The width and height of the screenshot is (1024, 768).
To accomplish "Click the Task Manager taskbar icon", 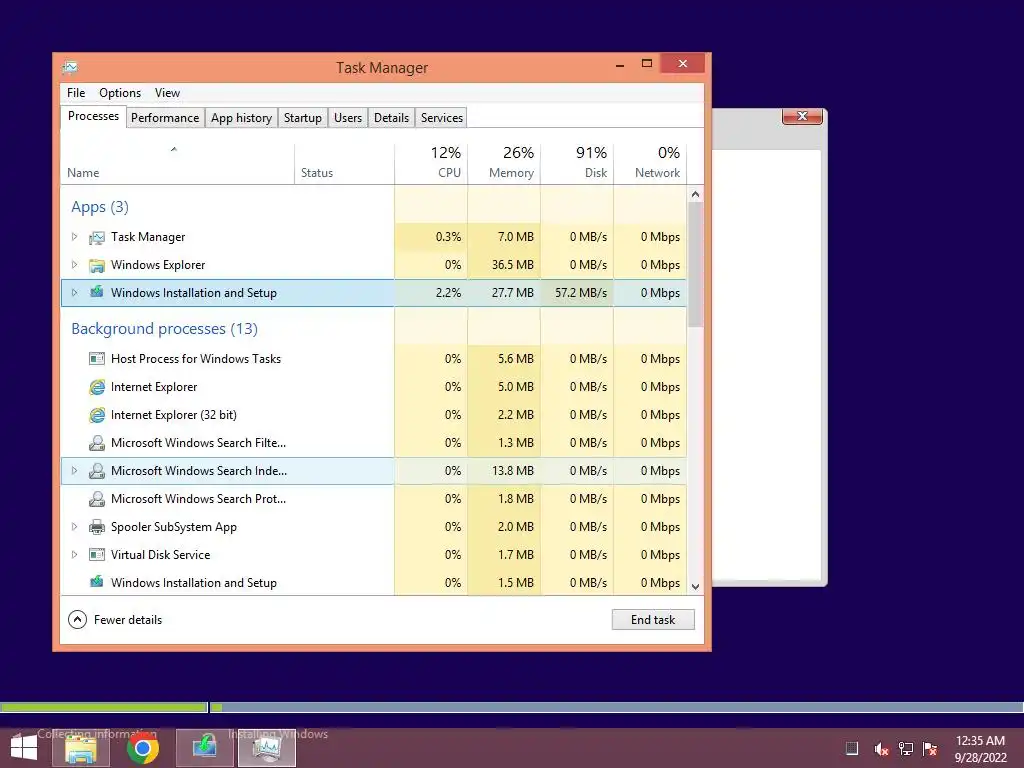I will pos(266,748).
